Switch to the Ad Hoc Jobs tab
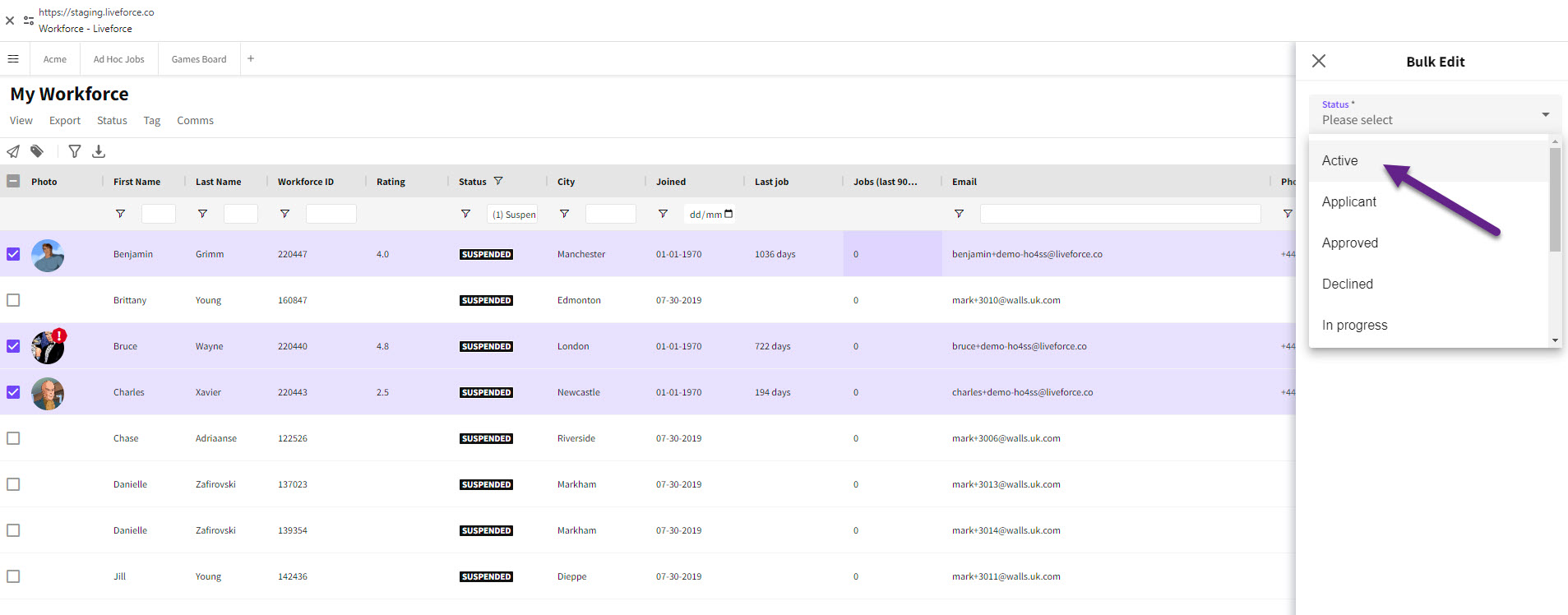 coord(118,59)
